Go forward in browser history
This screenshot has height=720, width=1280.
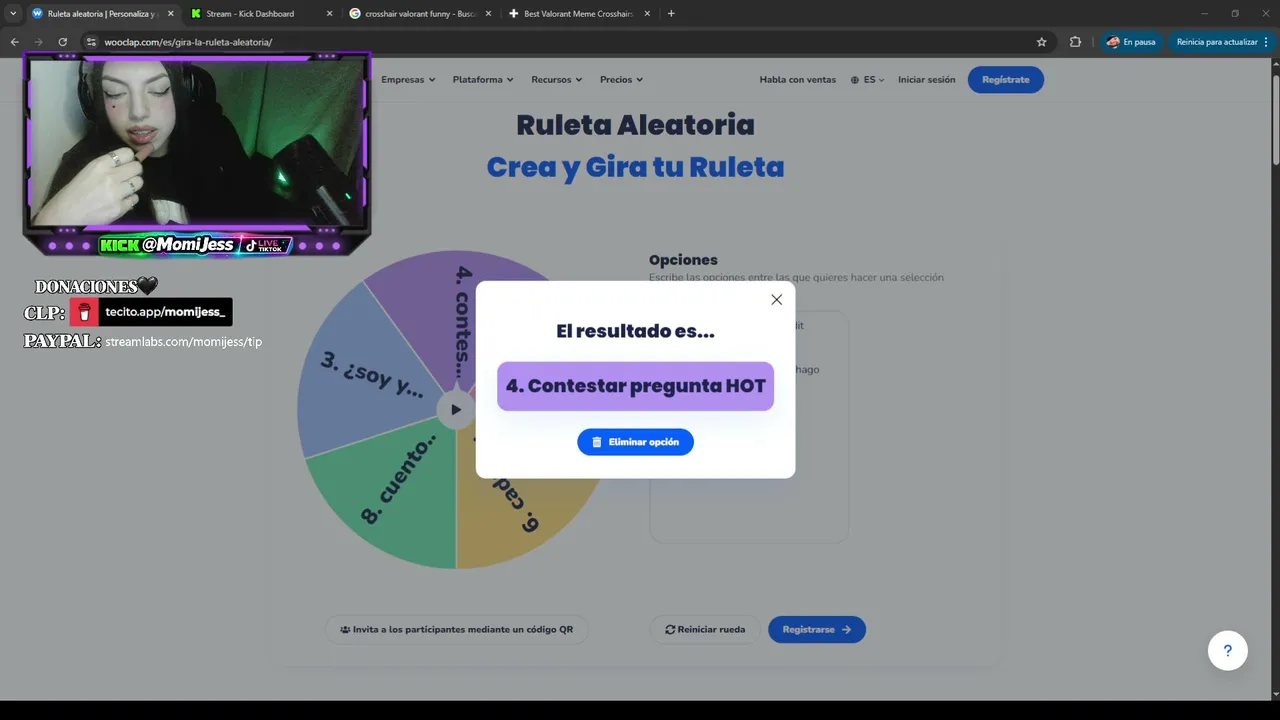pos(38,42)
